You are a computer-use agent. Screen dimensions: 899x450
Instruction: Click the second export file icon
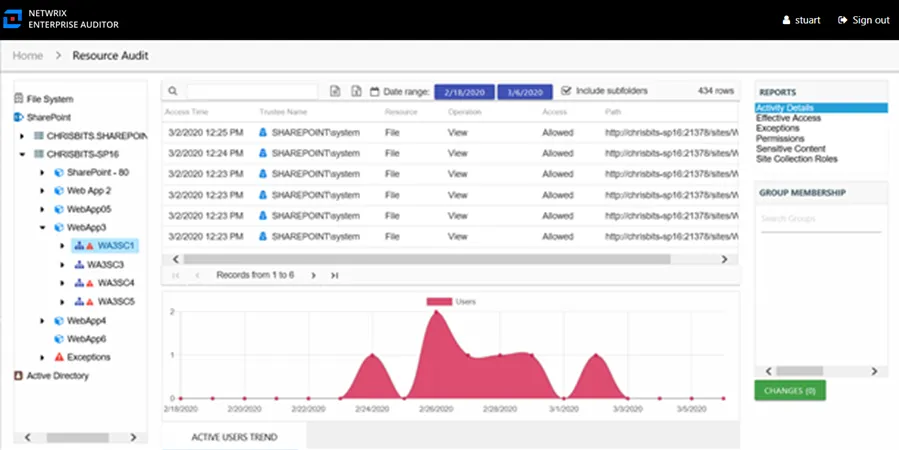[x=357, y=91]
